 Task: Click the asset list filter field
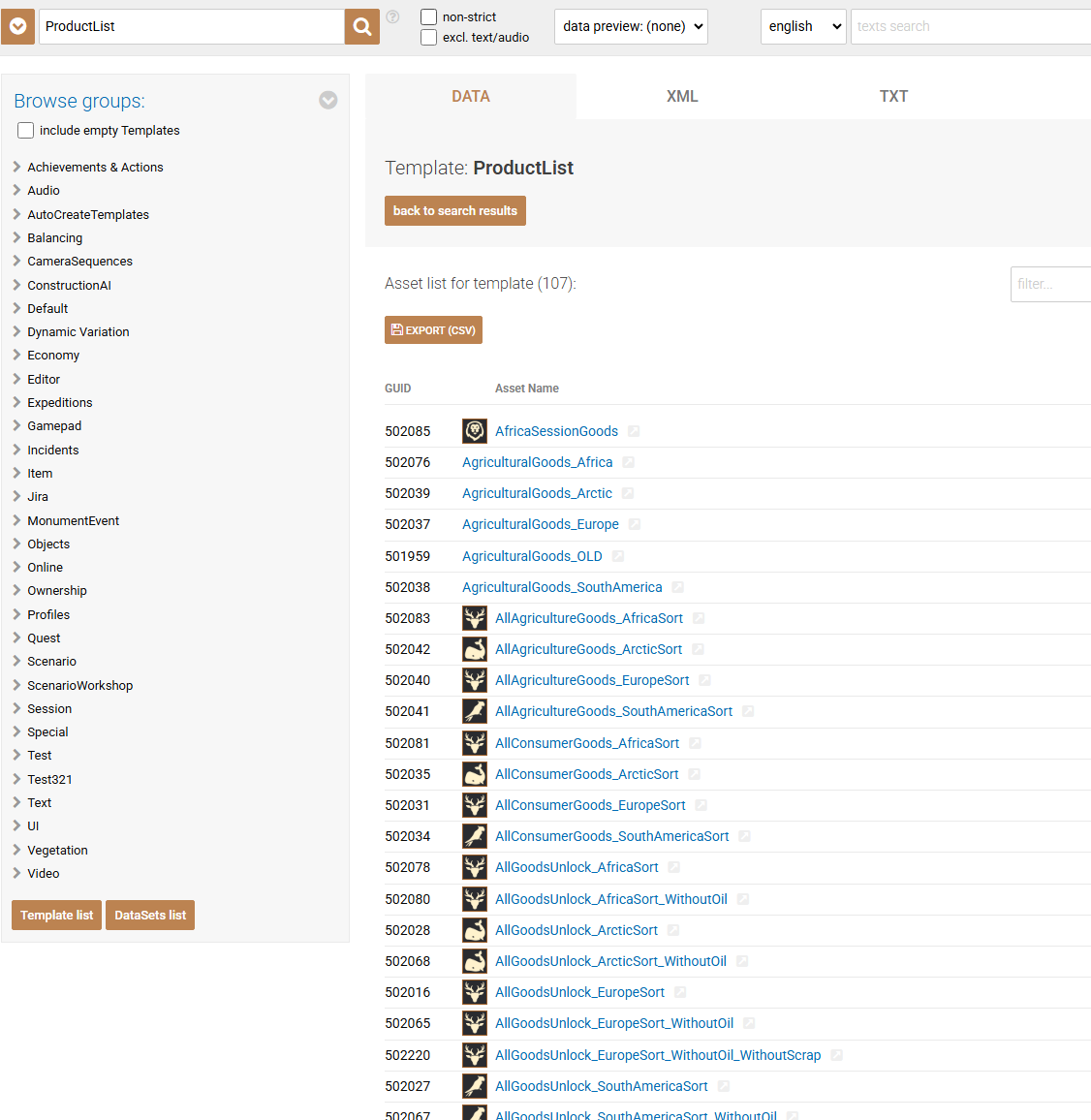(x=1049, y=284)
